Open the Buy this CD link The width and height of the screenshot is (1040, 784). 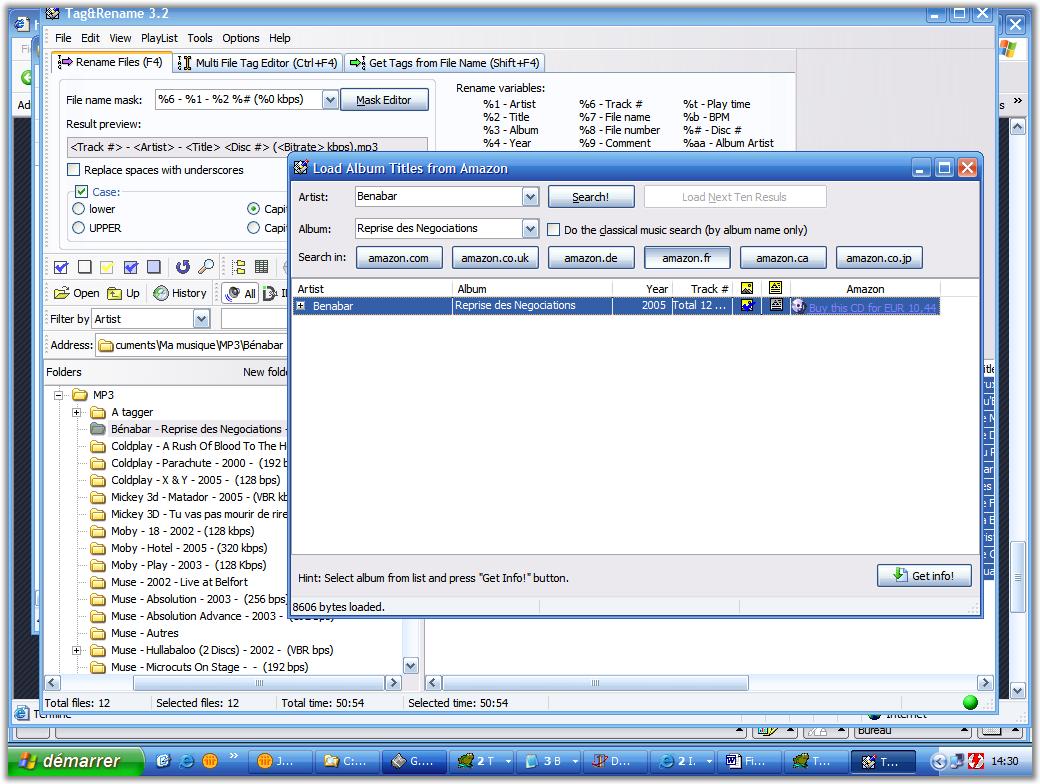tap(872, 307)
